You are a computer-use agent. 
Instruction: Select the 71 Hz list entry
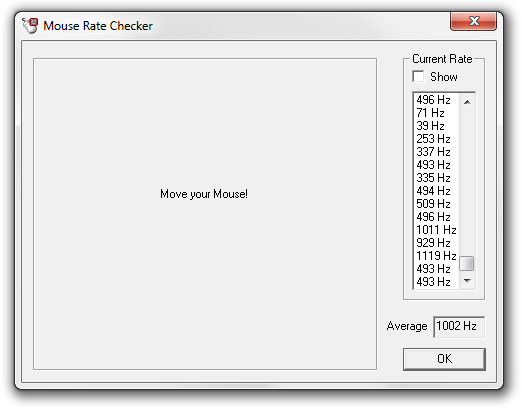[x=436, y=113]
